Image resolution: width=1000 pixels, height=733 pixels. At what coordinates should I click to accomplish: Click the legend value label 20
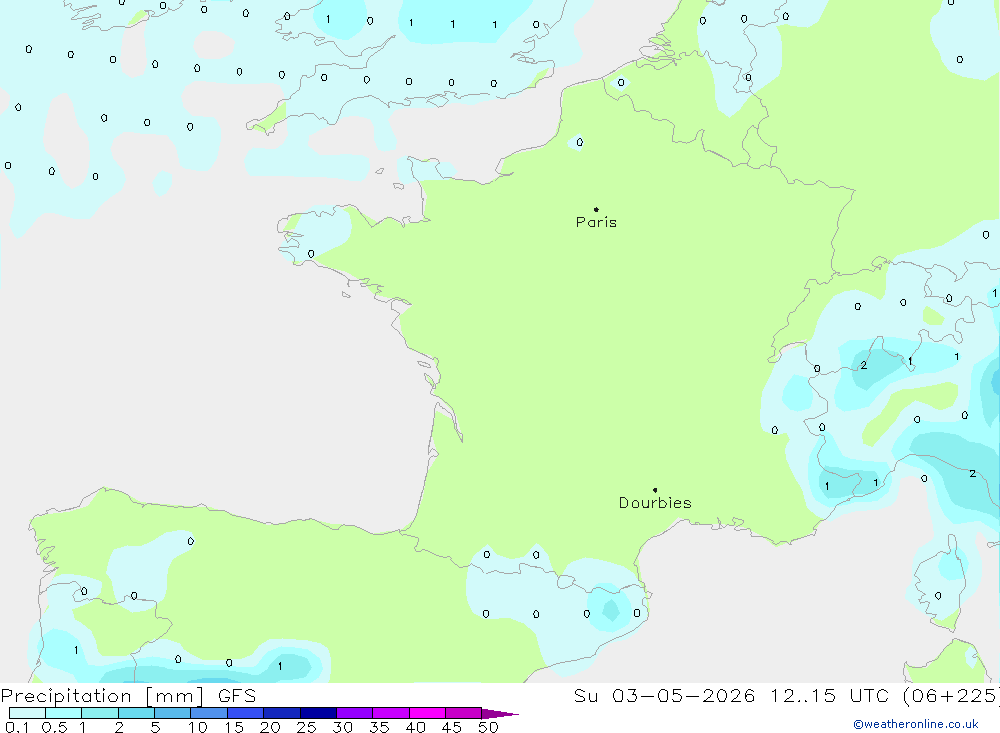click(270, 727)
